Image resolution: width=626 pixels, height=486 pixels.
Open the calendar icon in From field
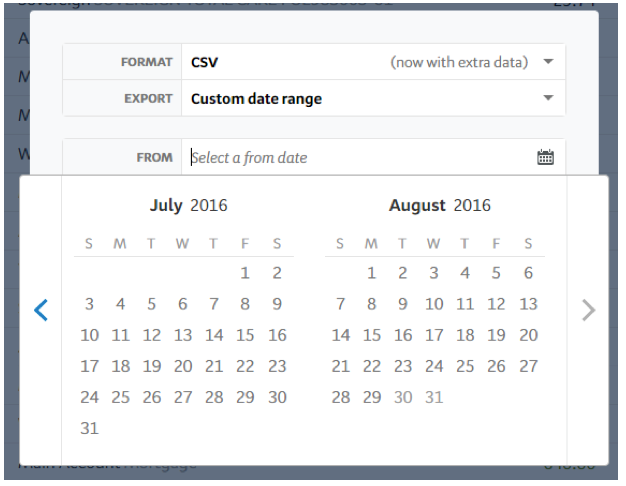pos(545,157)
